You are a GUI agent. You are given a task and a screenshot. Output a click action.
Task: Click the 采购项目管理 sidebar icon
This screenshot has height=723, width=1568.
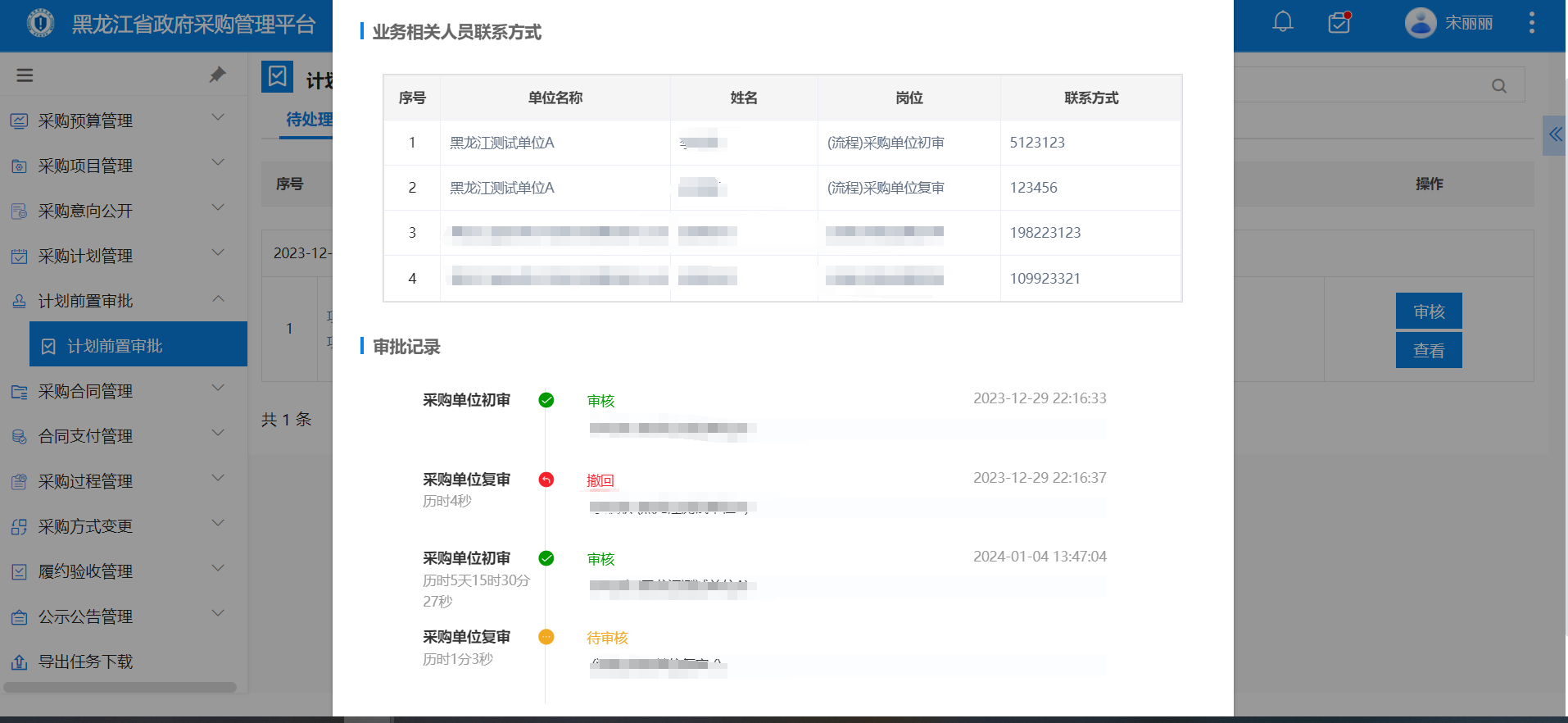(x=19, y=166)
